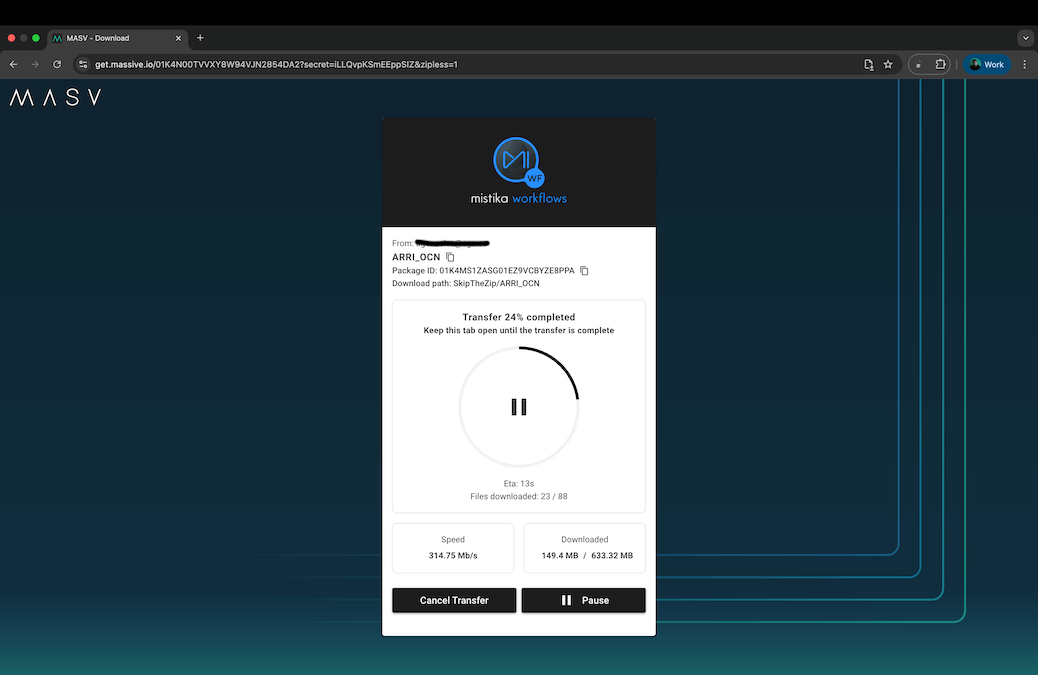Viewport: 1038px width, 675px height.
Task: Reload the download page
Action: click(58, 64)
